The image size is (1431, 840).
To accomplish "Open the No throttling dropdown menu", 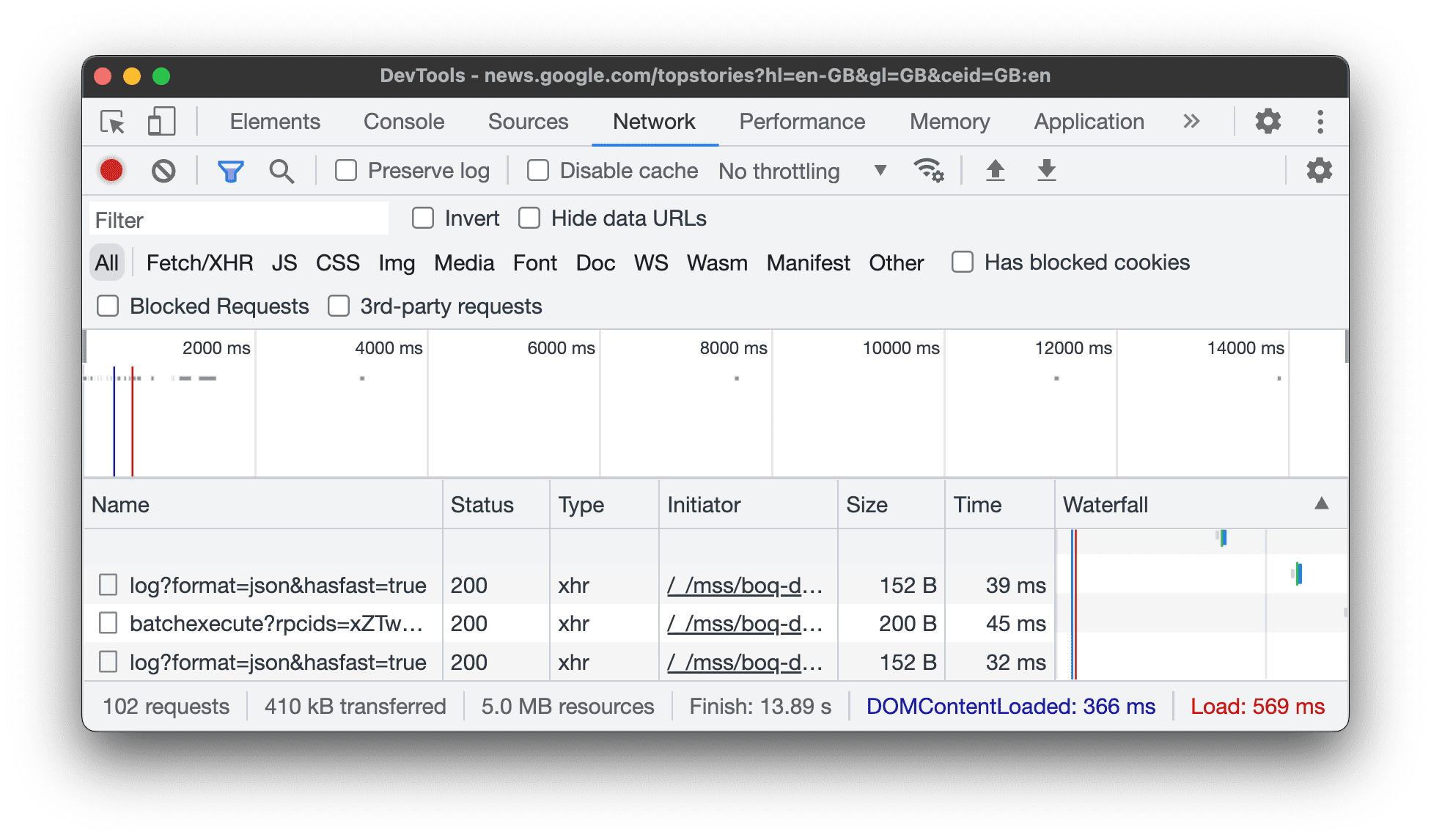I will tap(801, 170).
